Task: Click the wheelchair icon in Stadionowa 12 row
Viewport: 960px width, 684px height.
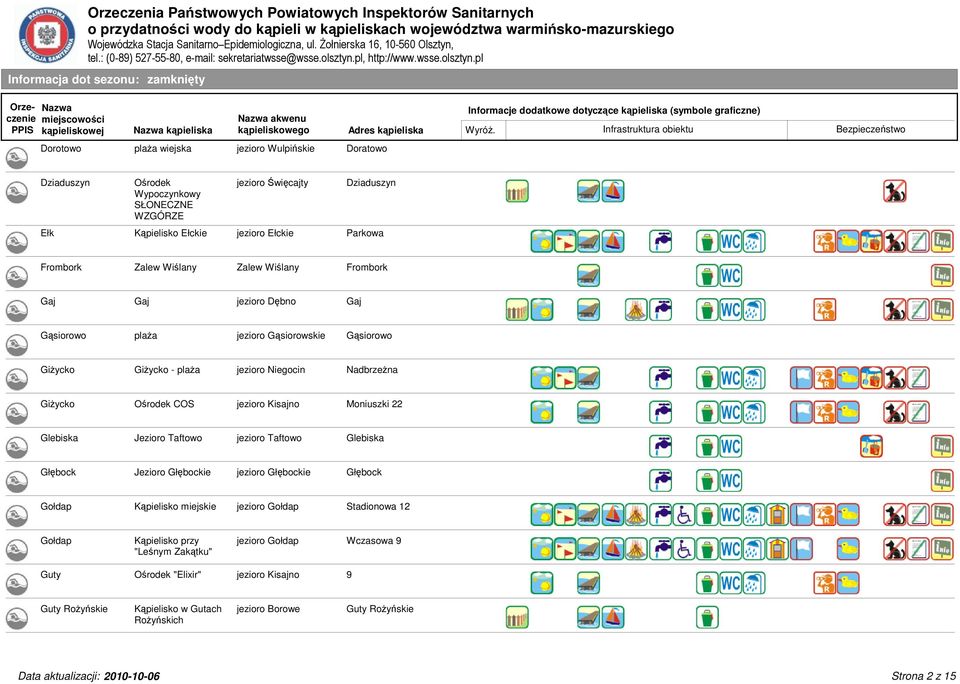Action: 684,515
